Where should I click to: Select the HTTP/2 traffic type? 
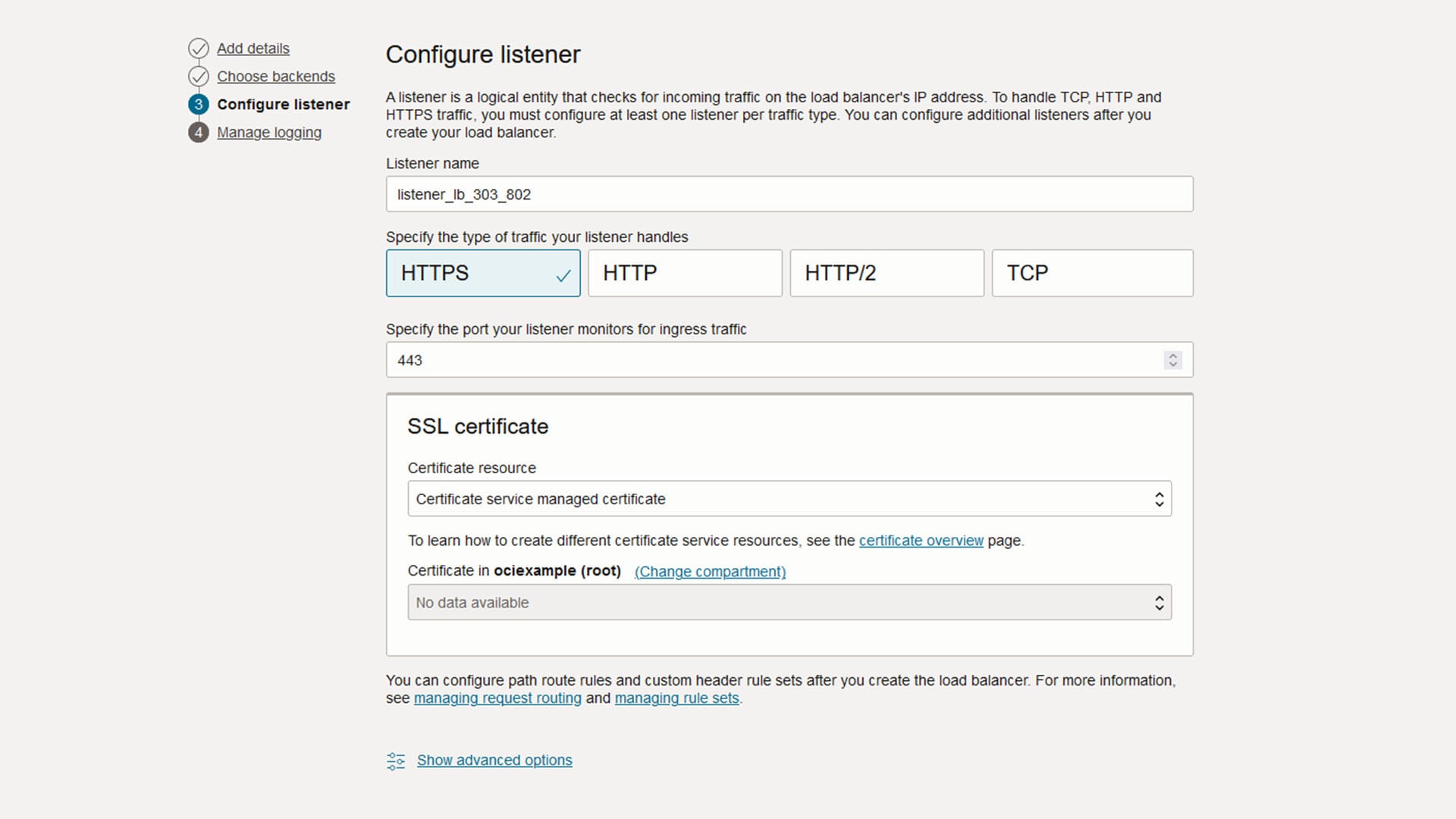pyautogui.click(x=886, y=273)
